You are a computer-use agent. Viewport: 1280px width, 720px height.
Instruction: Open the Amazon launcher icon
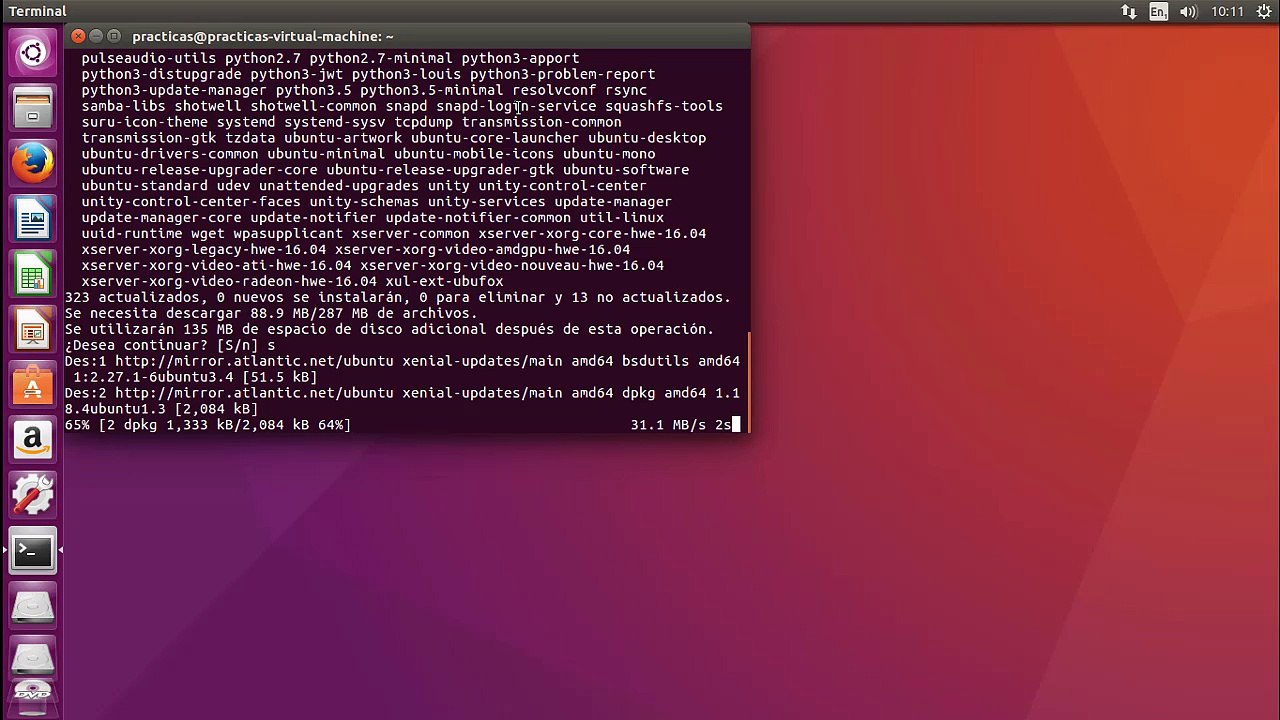pos(32,438)
